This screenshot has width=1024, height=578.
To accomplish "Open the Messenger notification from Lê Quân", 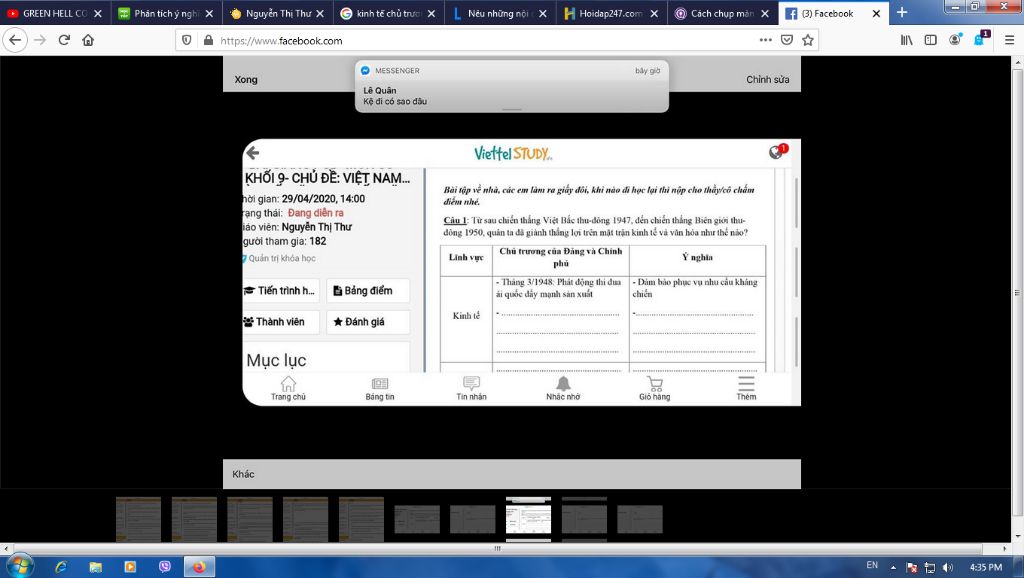I will tap(511, 86).
